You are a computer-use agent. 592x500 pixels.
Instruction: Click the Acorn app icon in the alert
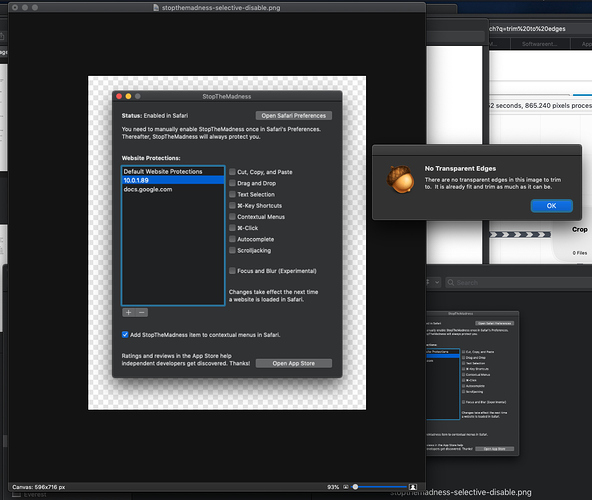pos(401,179)
